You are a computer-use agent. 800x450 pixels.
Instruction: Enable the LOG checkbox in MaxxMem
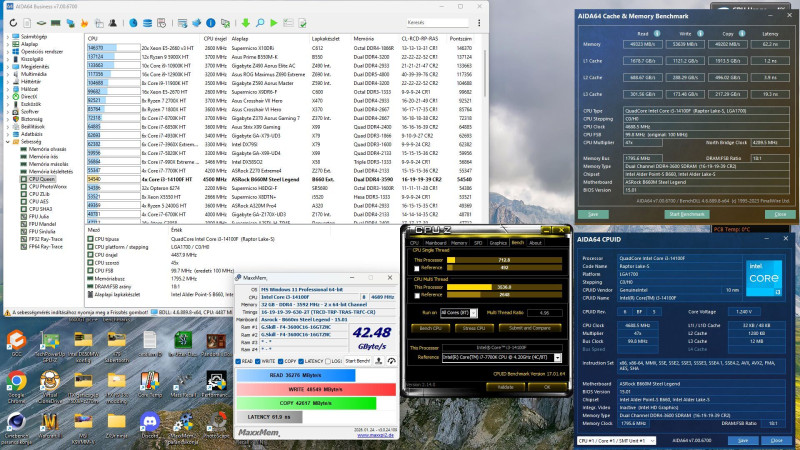point(328,361)
